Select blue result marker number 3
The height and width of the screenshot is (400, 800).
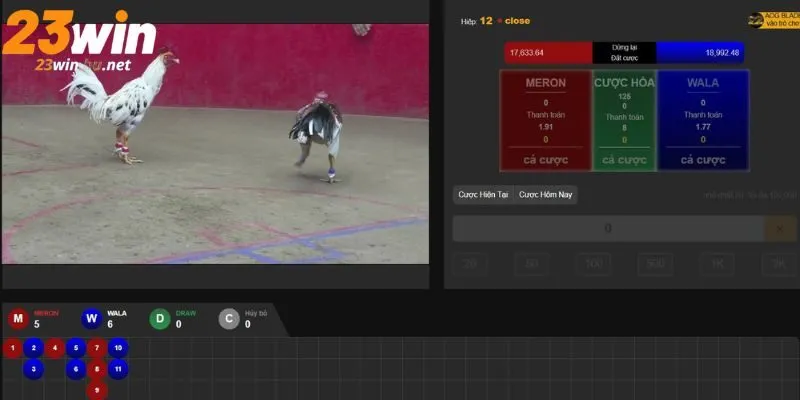pos(33,369)
